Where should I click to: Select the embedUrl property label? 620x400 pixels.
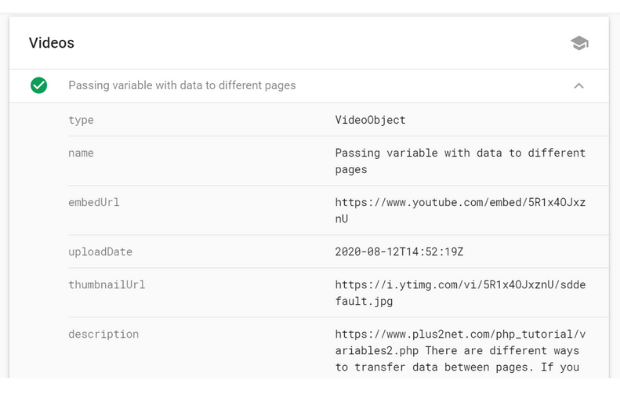click(x=94, y=202)
